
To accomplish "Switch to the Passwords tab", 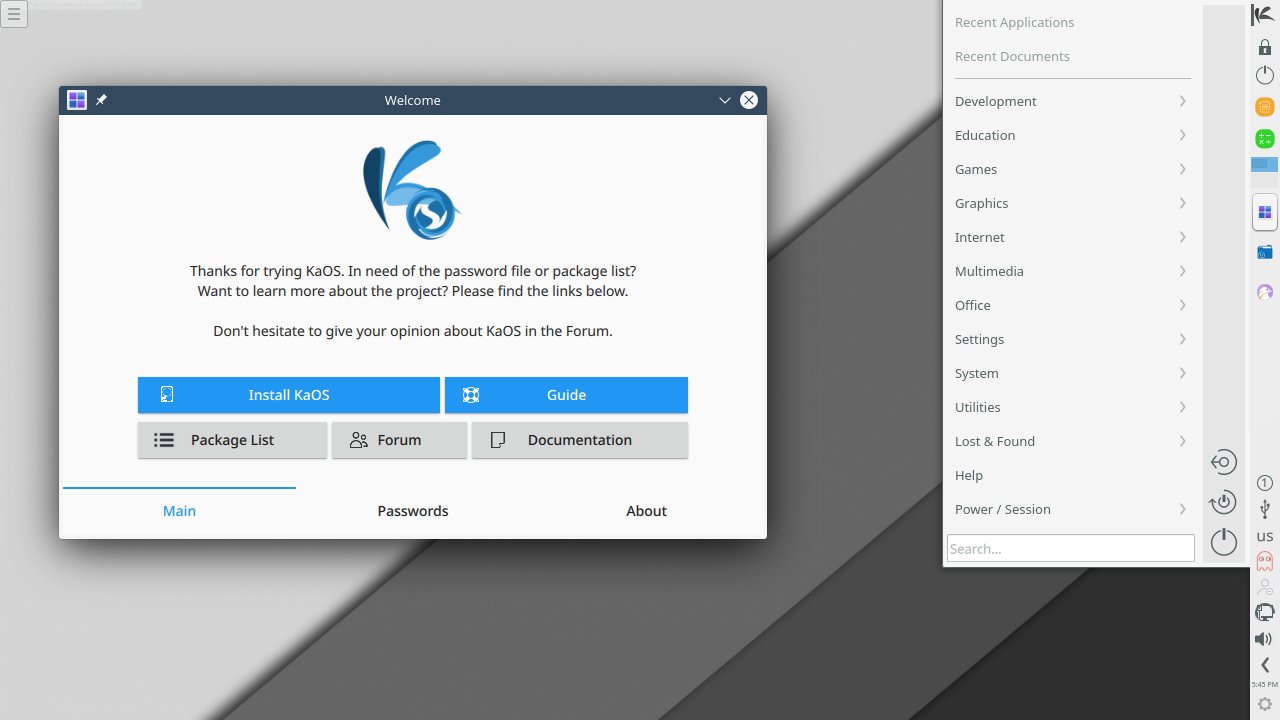I will (x=412, y=511).
